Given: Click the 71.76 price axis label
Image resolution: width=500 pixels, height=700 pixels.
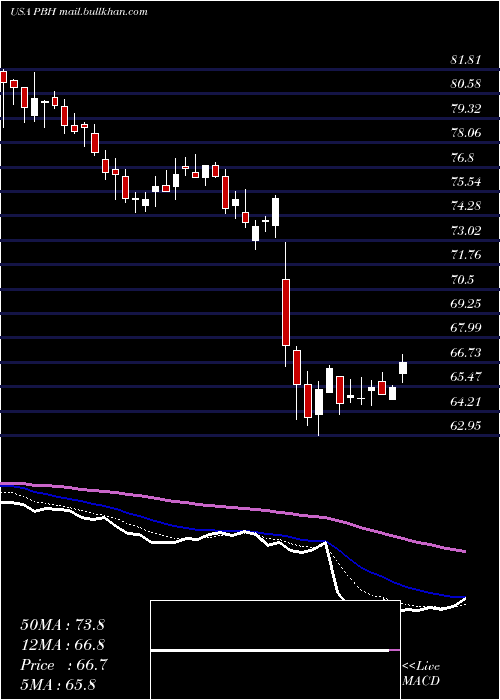Looking at the screenshot, I should pyautogui.click(x=466, y=255).
